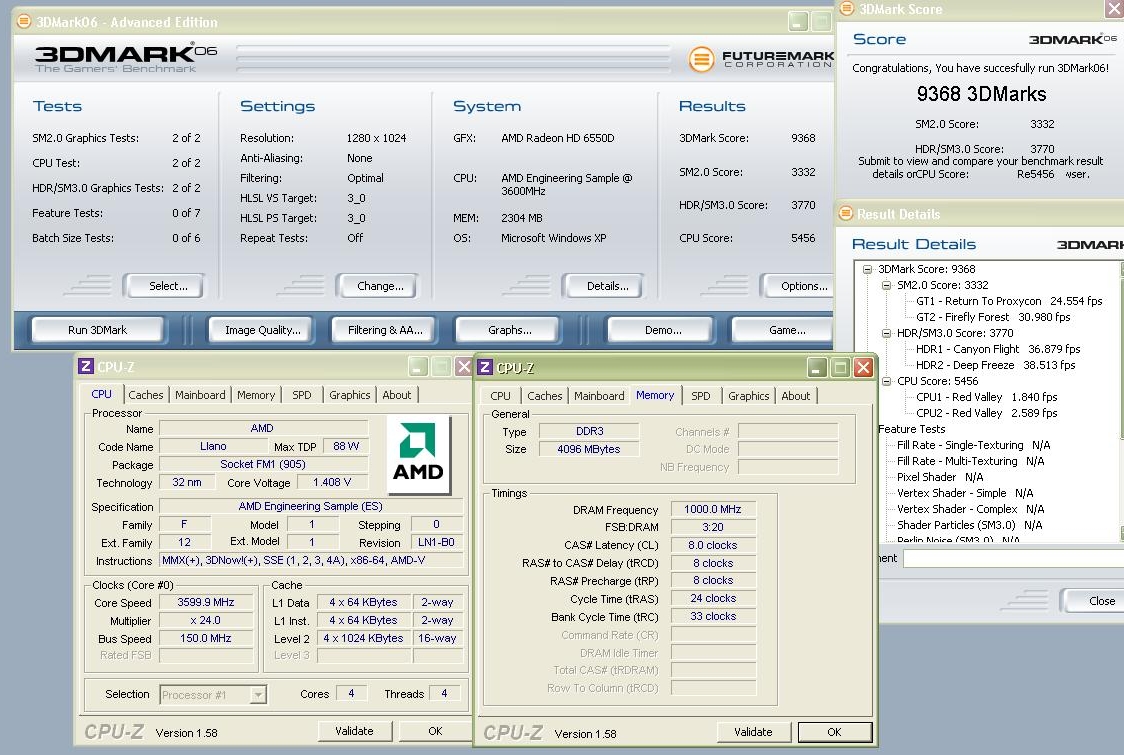This screenshot has height=755, width=1124.
Task: Select CPU1 - Red Valley result
Action: pyautogui.click(x=986, y=397)
